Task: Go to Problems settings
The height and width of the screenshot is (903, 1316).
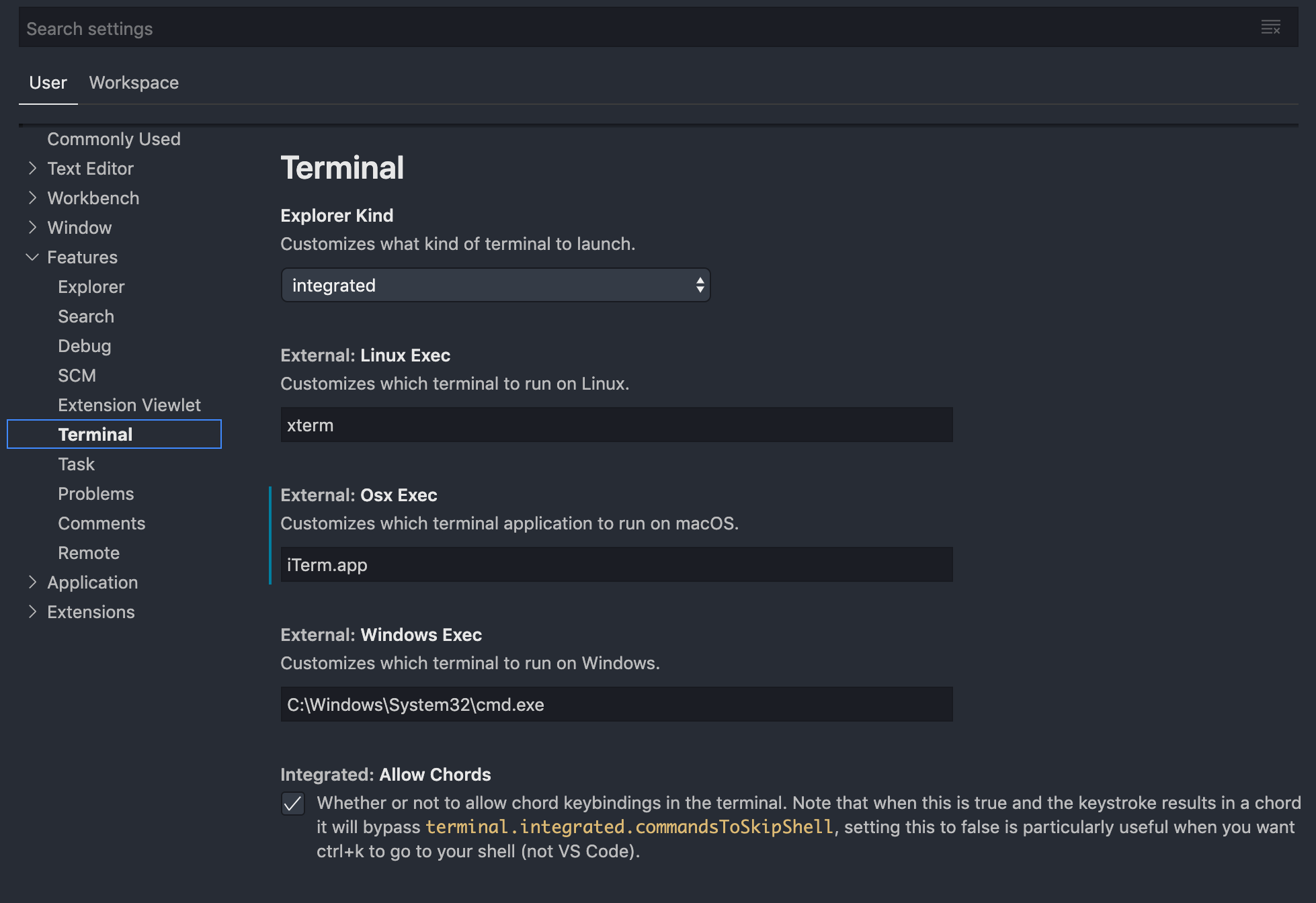Action: (x=96, y=494)
